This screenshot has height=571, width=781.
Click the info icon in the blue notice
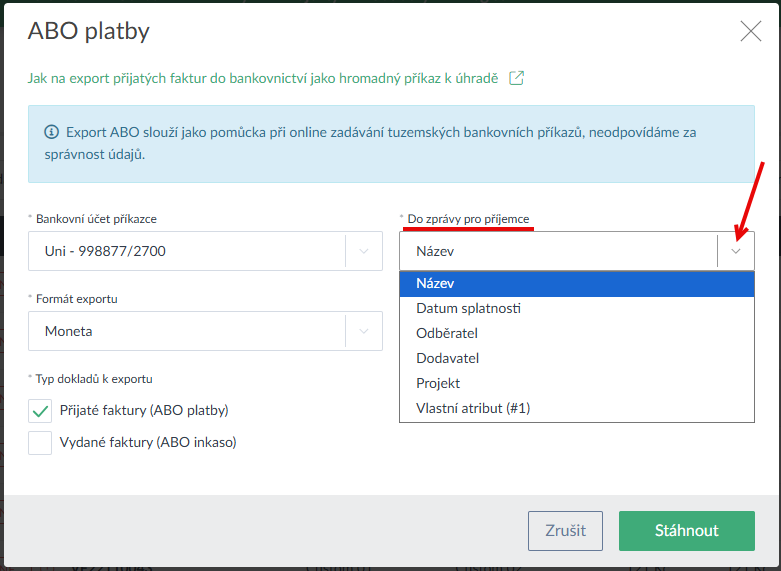coord(51,132)
